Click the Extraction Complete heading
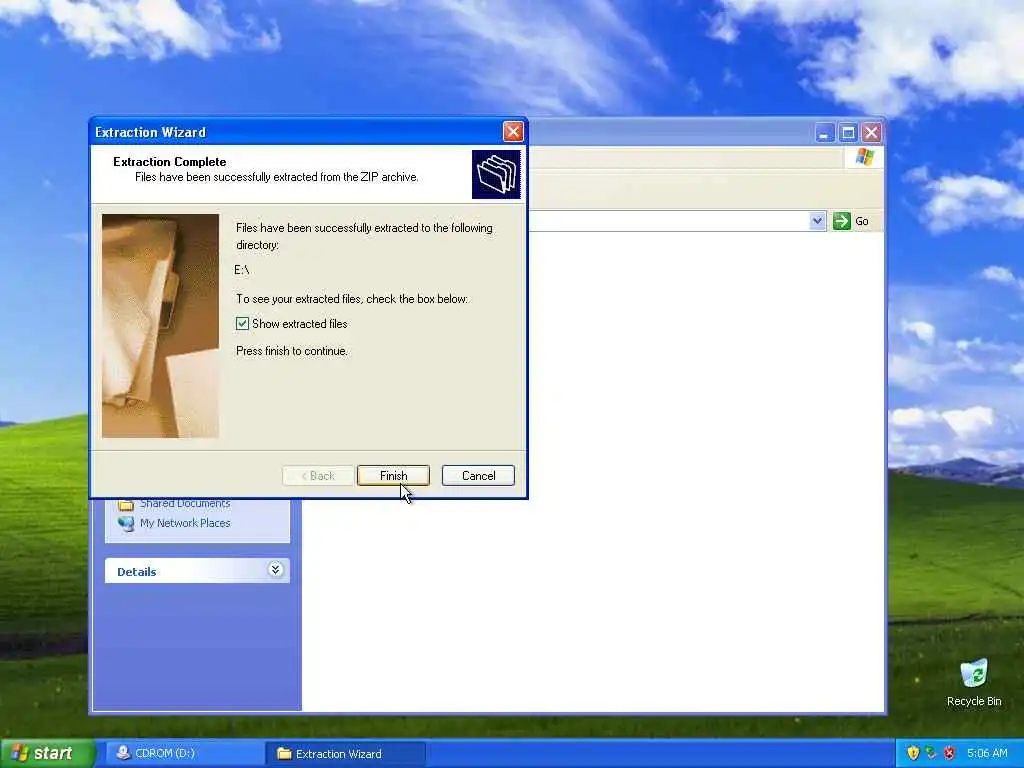The height and width of the screenshot is (768, 1024). (170, 162)
